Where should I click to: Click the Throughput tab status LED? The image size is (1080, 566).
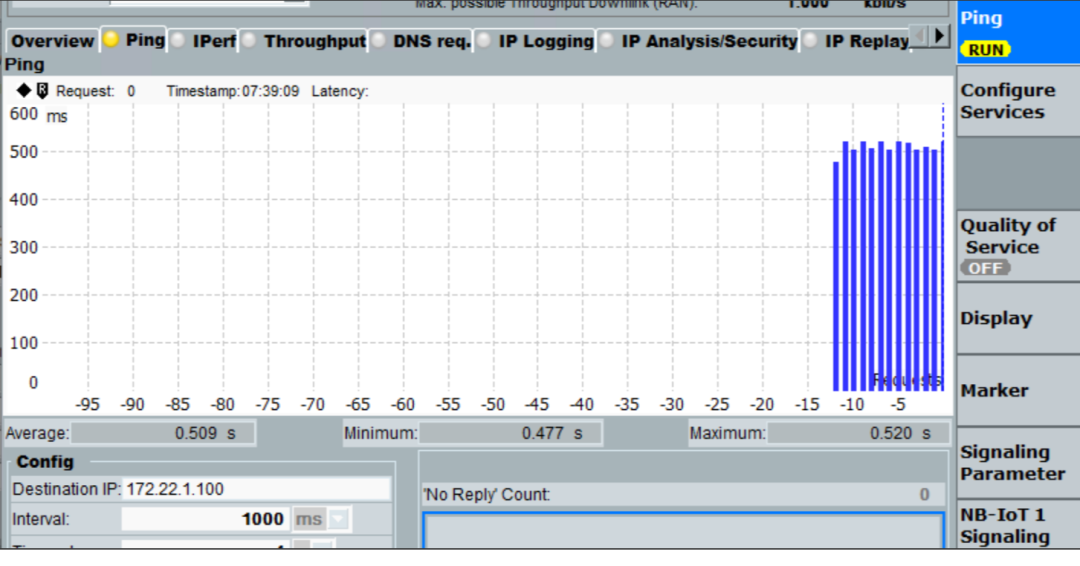pos(249,41)
